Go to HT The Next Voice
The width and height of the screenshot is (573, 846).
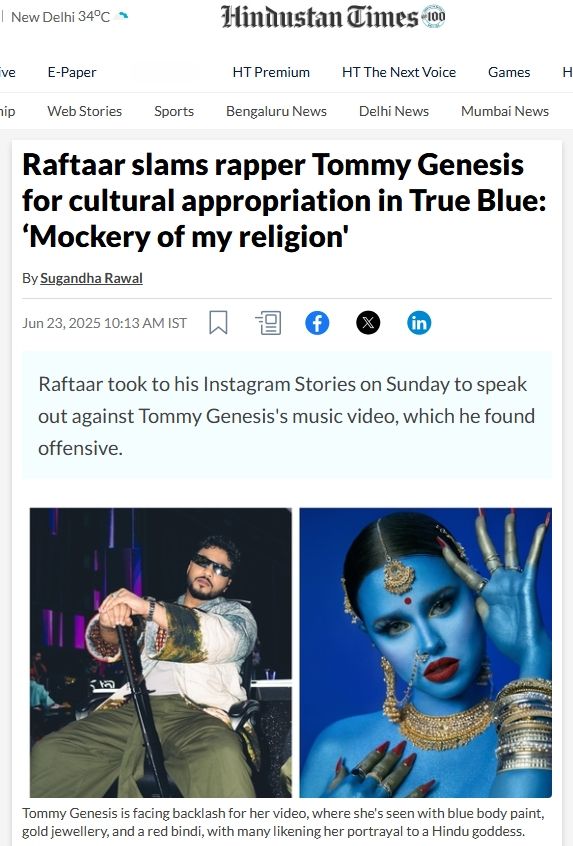[x=399, y=72]
